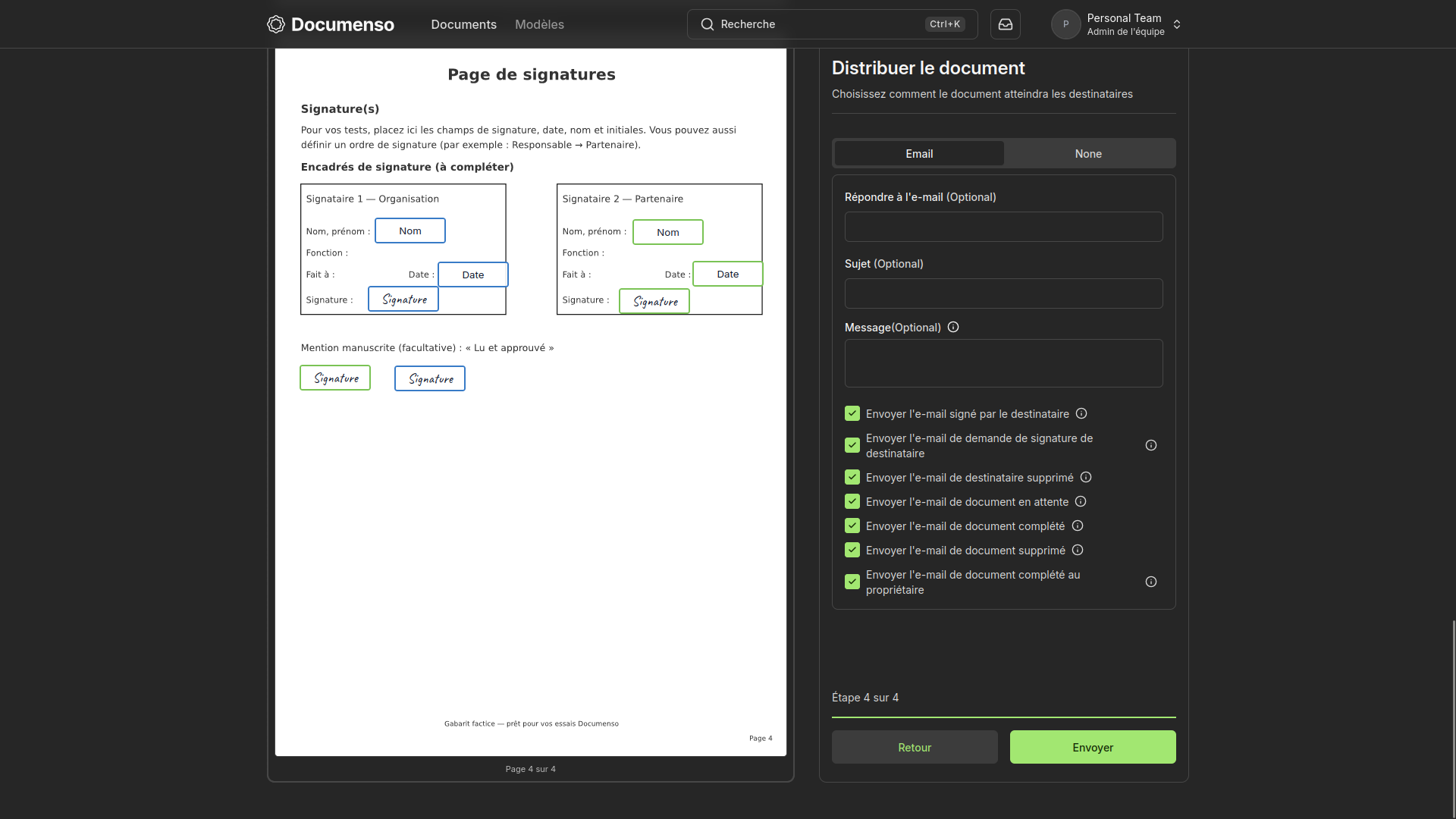Click the Sujet input field
The width and height of the screenshot is (1456, 819).
(1003, 293)
